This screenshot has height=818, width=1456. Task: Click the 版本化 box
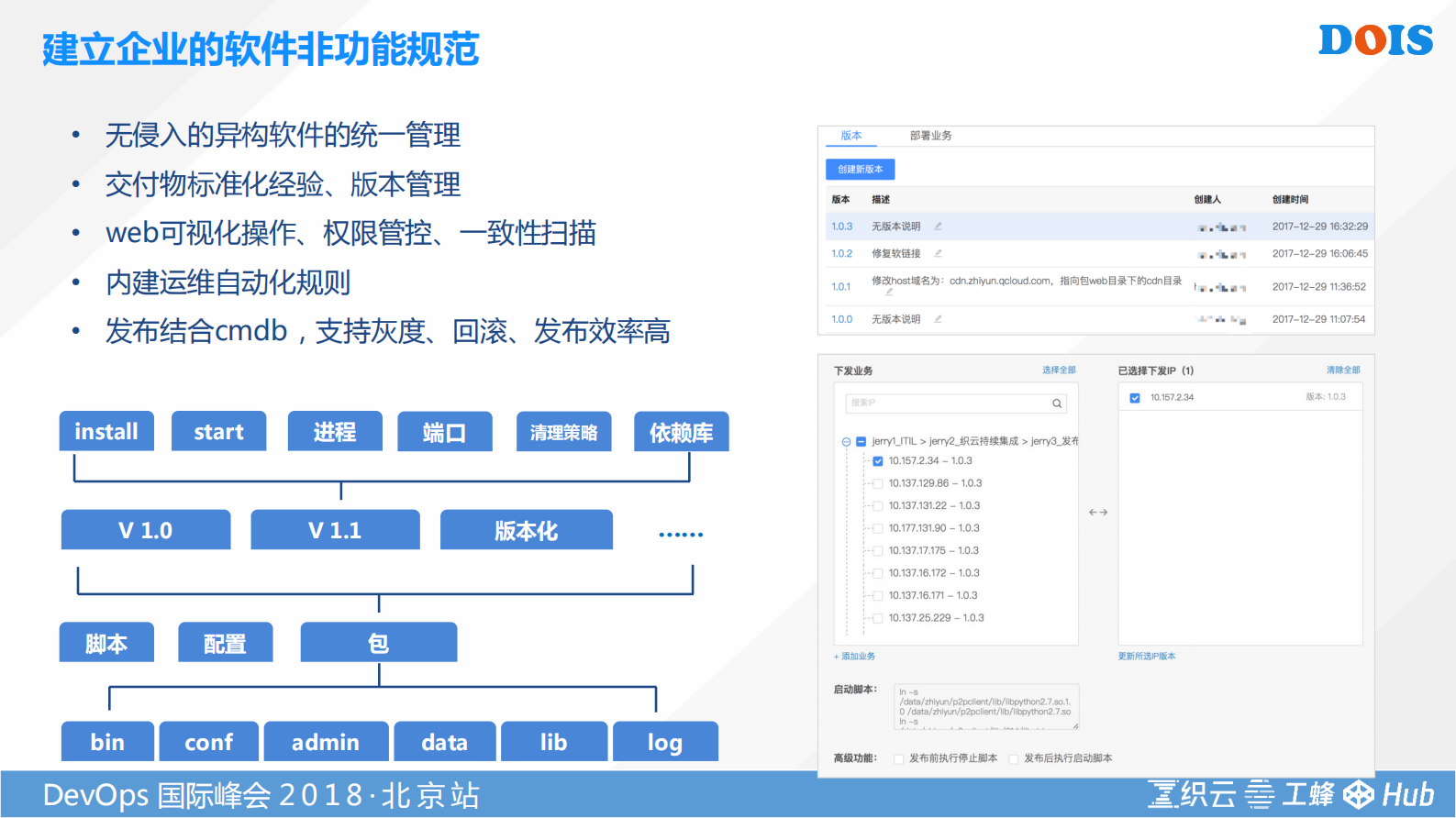coord(527,530)
